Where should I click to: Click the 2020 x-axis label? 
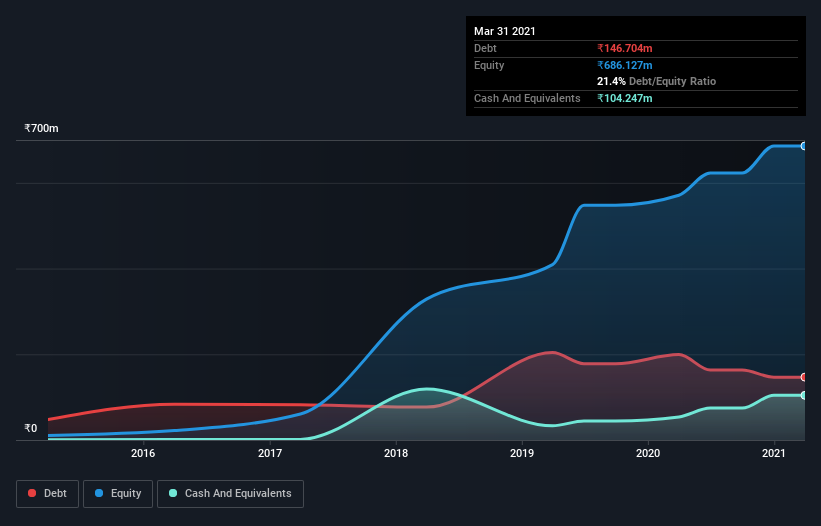(648, 453)
